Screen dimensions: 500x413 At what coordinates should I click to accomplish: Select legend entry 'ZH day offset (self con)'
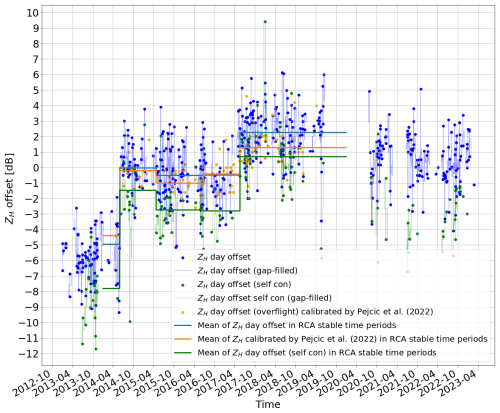pos(244,284)
